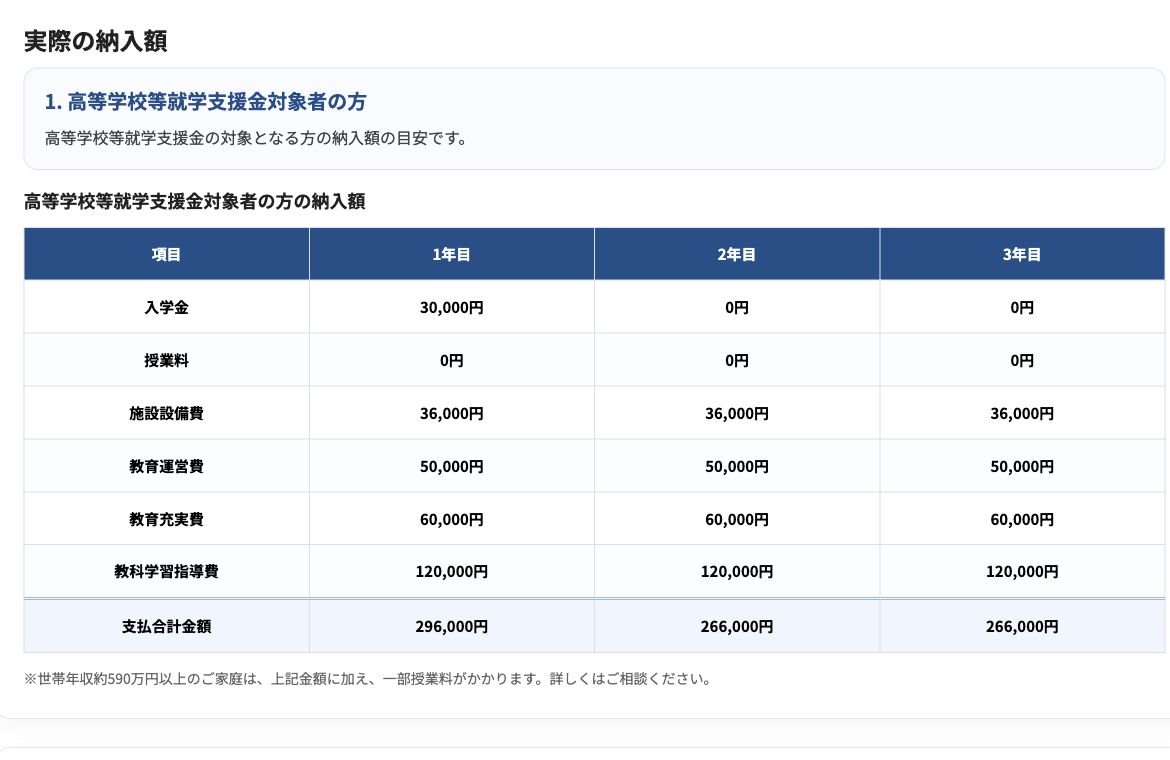1170x760 pixels.
Task: Click the 3年目 column header
Action: click(x=1022, y=254)
